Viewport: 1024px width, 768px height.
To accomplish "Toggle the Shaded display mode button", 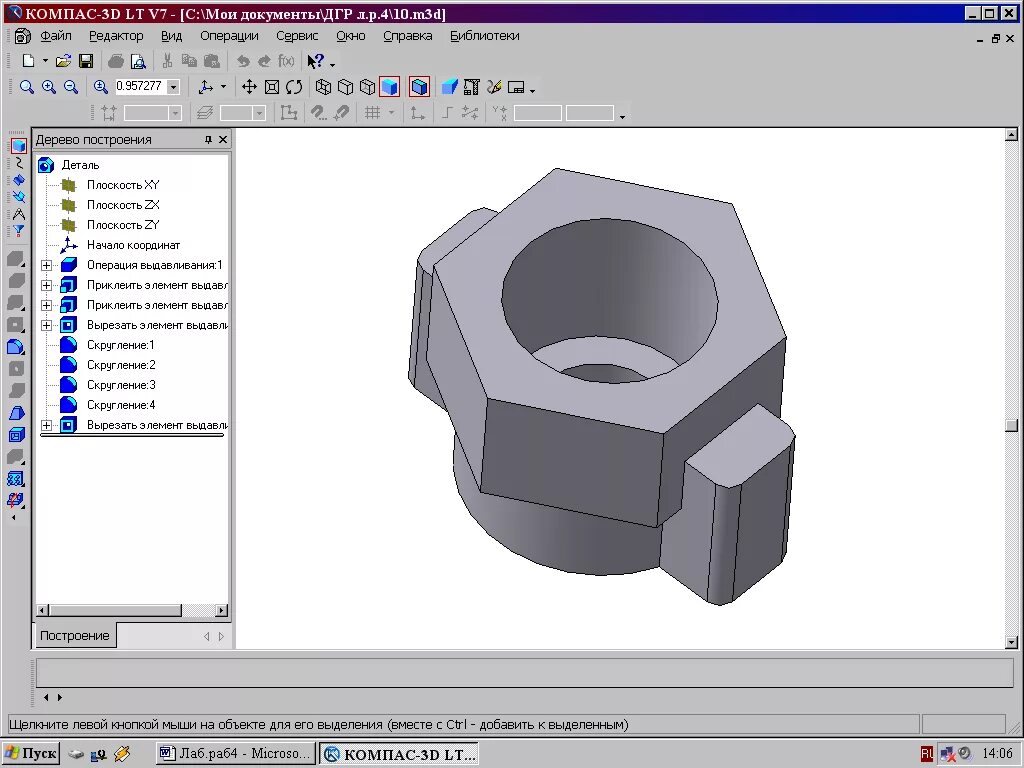I will (x=390, y=87).
